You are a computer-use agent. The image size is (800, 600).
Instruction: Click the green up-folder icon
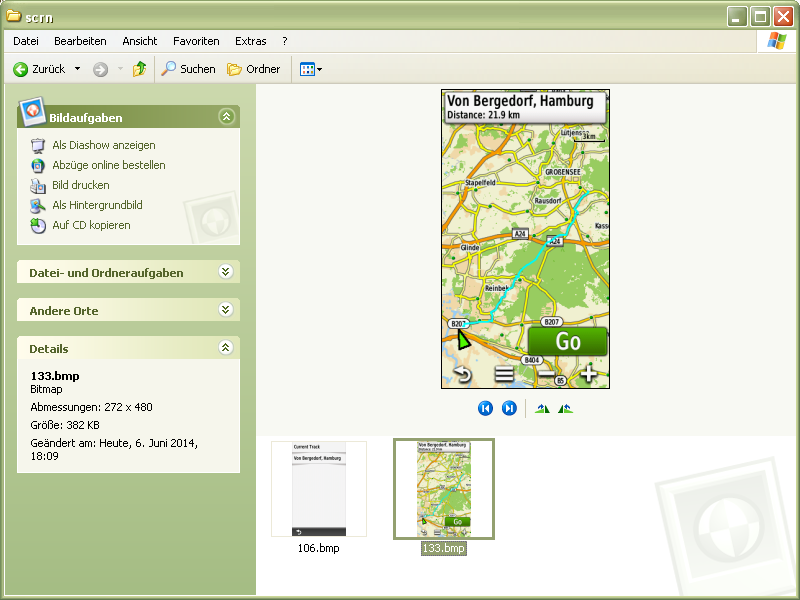[x=139, y=69]
